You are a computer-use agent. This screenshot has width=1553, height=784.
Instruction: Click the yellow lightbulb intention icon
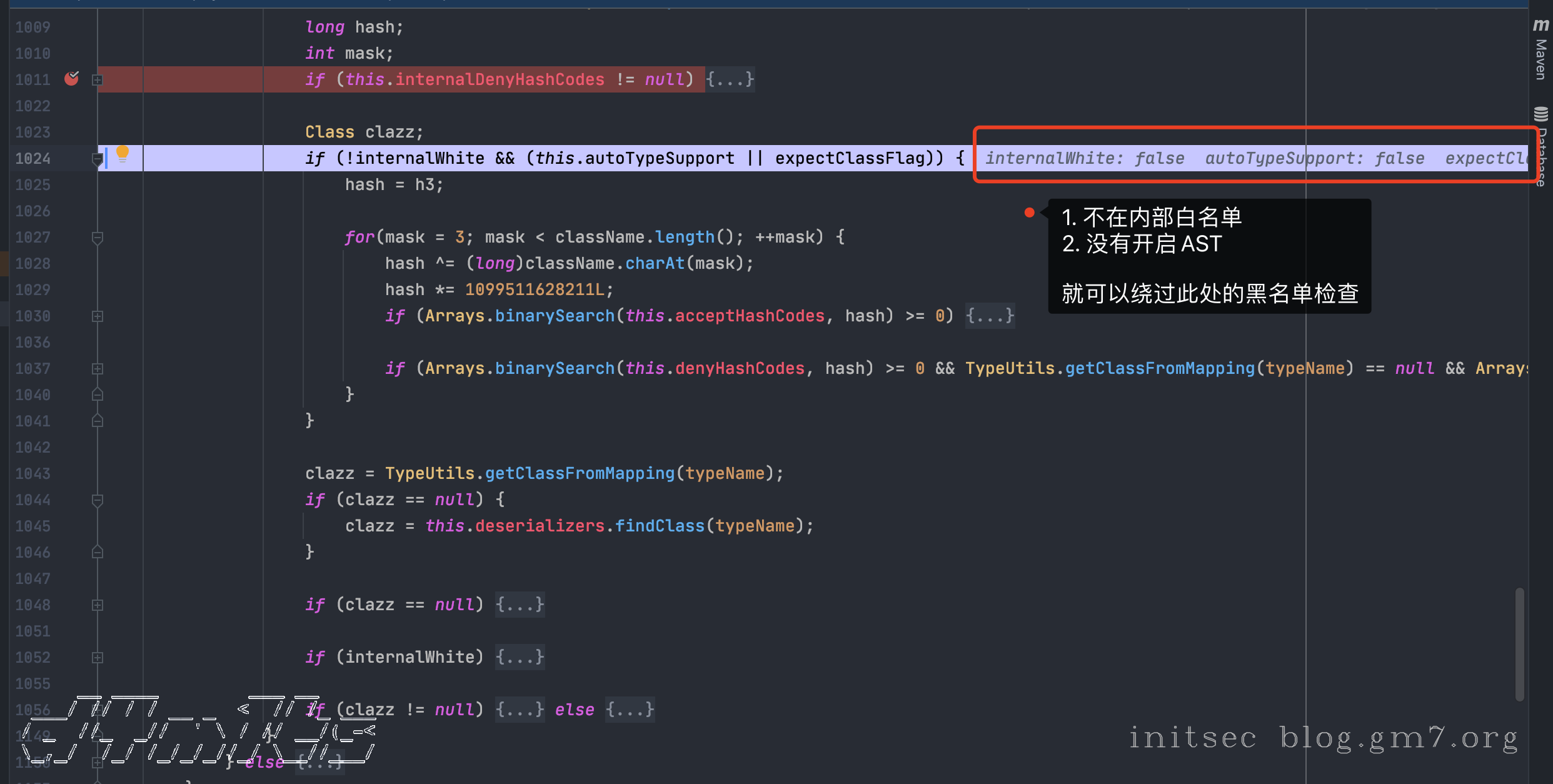[x=123, y=153]
